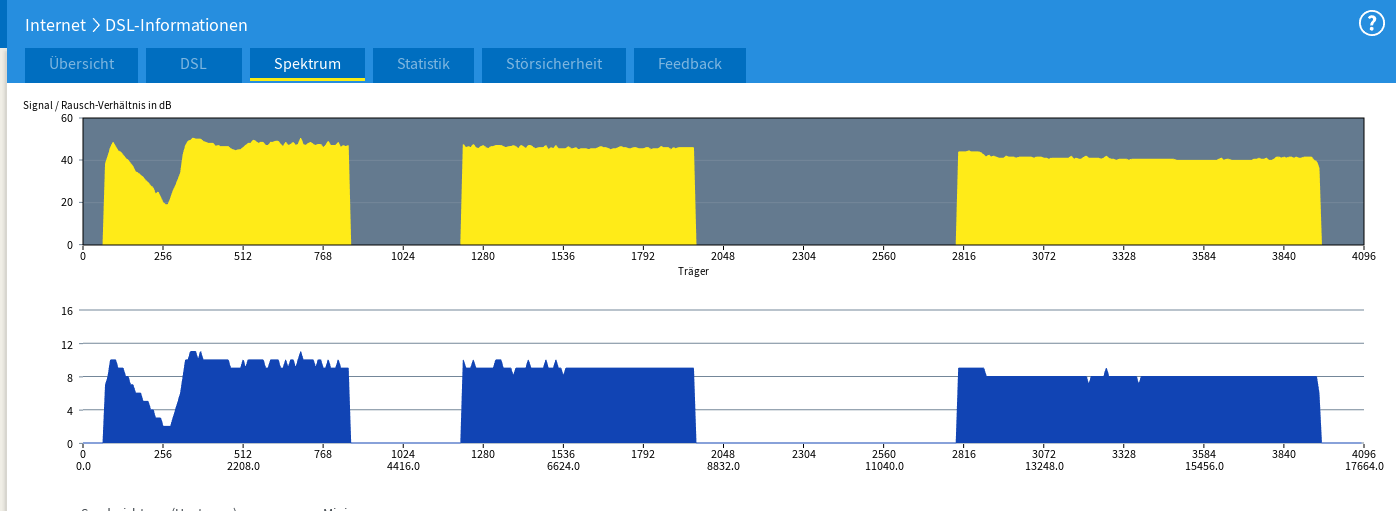Click the rightmost yellow SNR band
The width and height of the screenshot is (1396, 511).
(x=1138, y=202)
